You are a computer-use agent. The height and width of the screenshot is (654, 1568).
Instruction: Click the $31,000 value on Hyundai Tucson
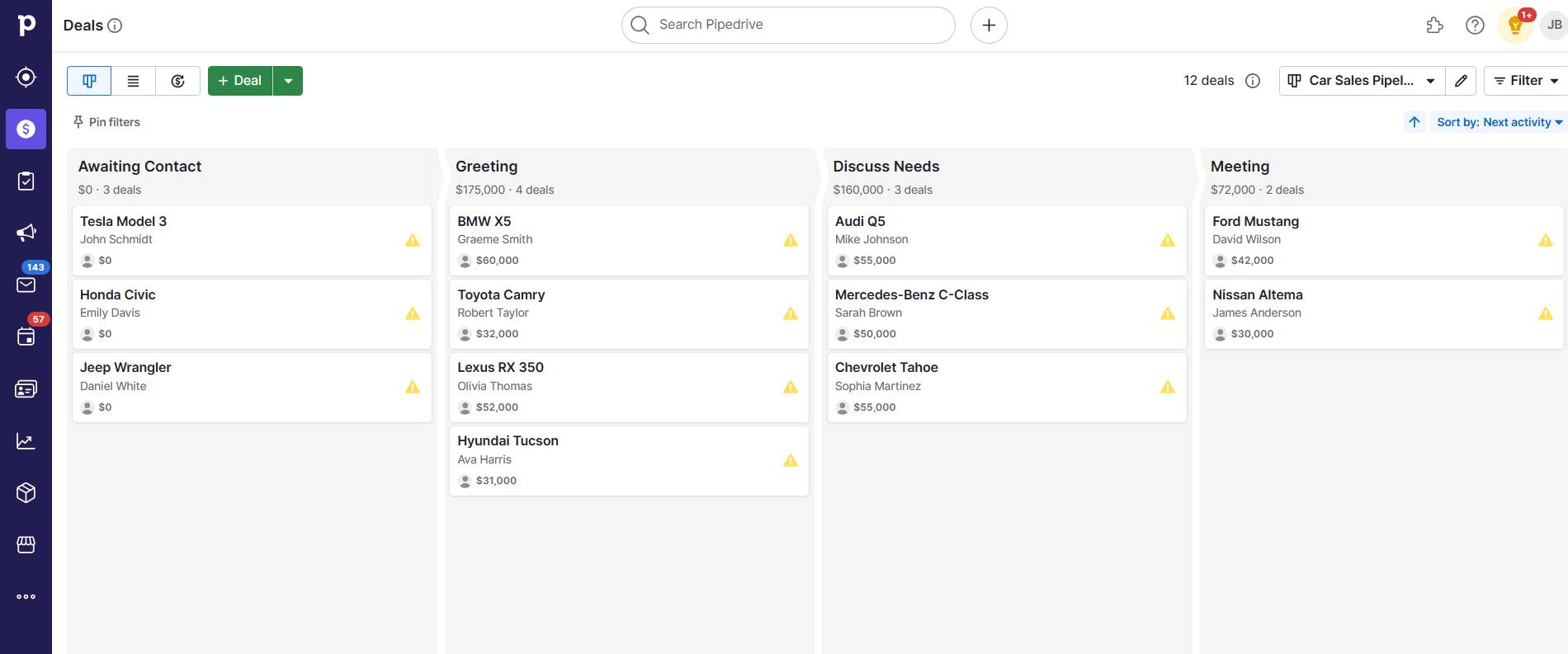pyautogui.click(x=496, y=481)
